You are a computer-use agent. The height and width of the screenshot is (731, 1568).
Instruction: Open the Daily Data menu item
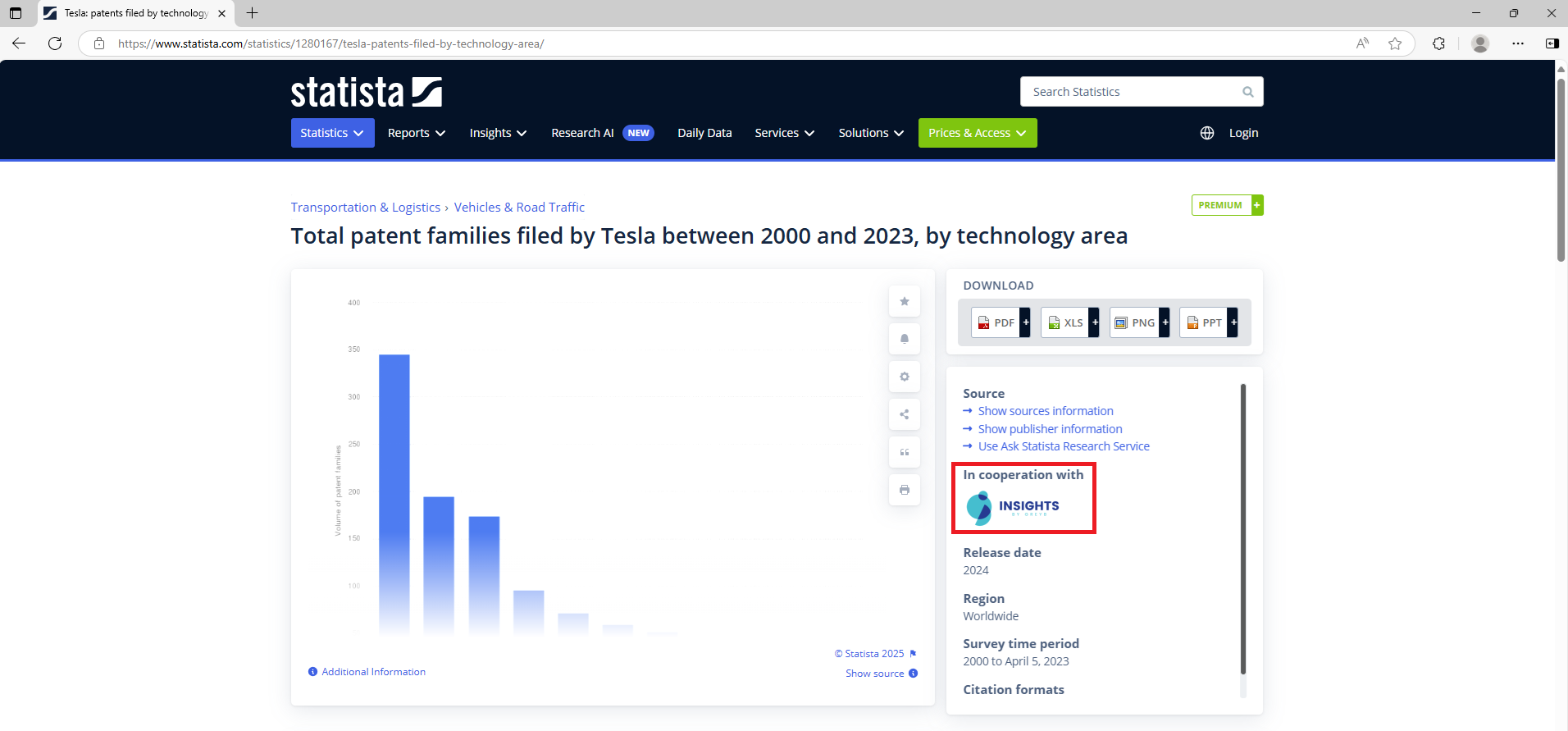click(704, 133)
